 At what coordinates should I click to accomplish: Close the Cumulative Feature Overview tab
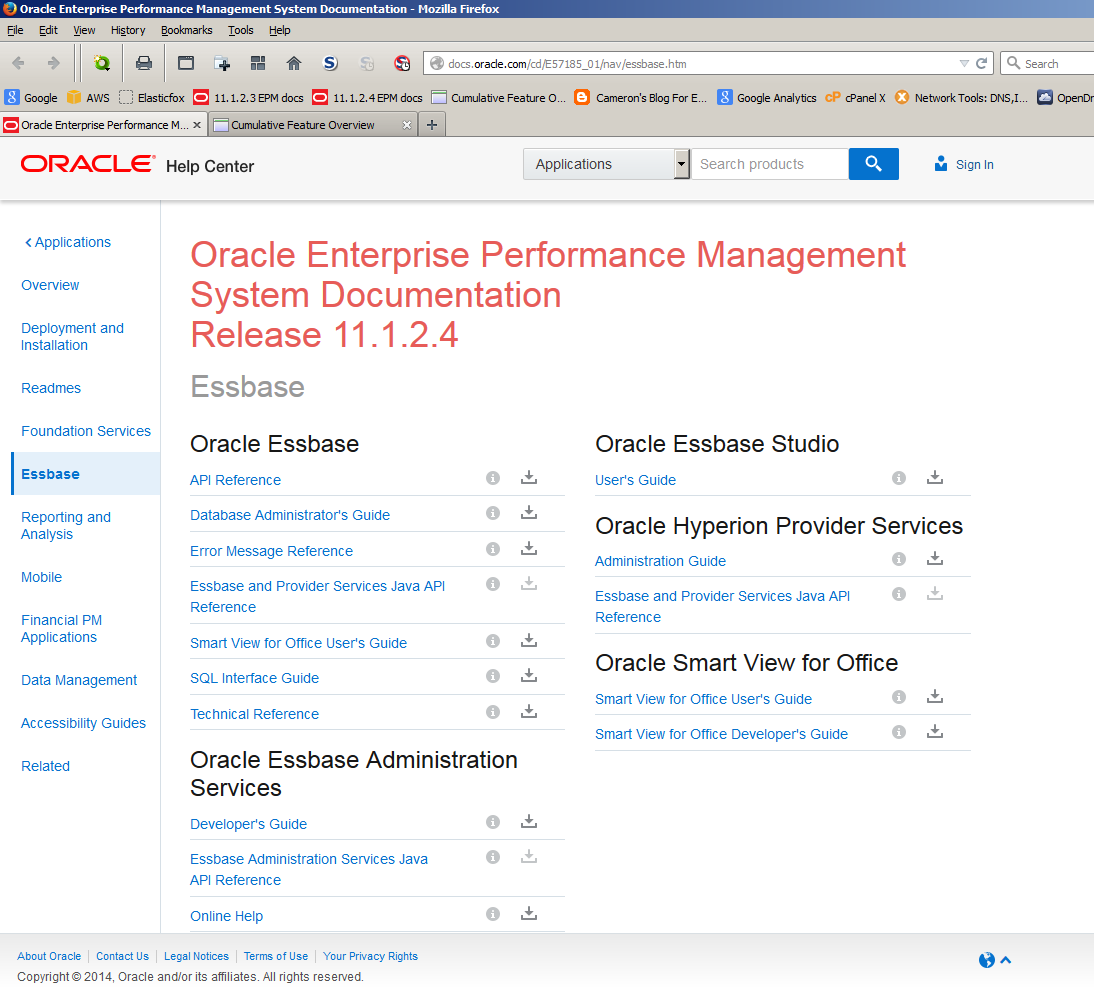[x=407, y=125]
